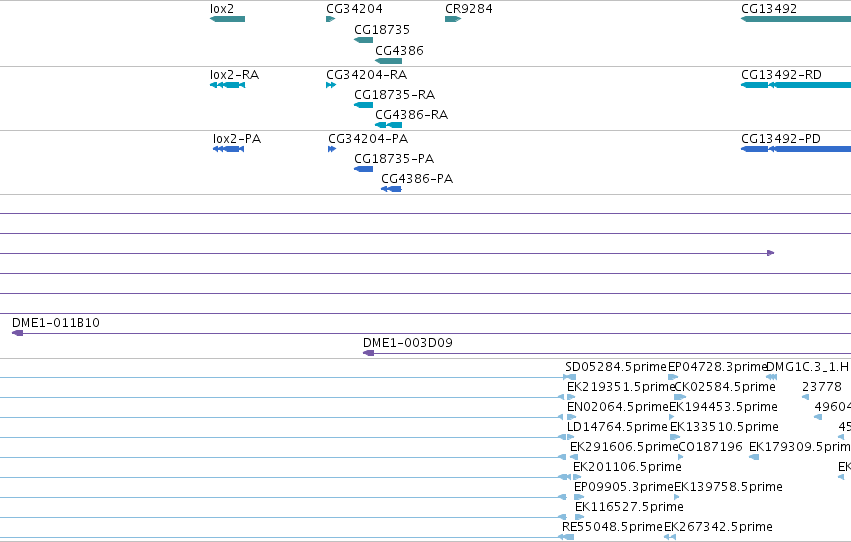
Task: Select the CG34204-PA protein glyph
Action: (x=332, y=149)
